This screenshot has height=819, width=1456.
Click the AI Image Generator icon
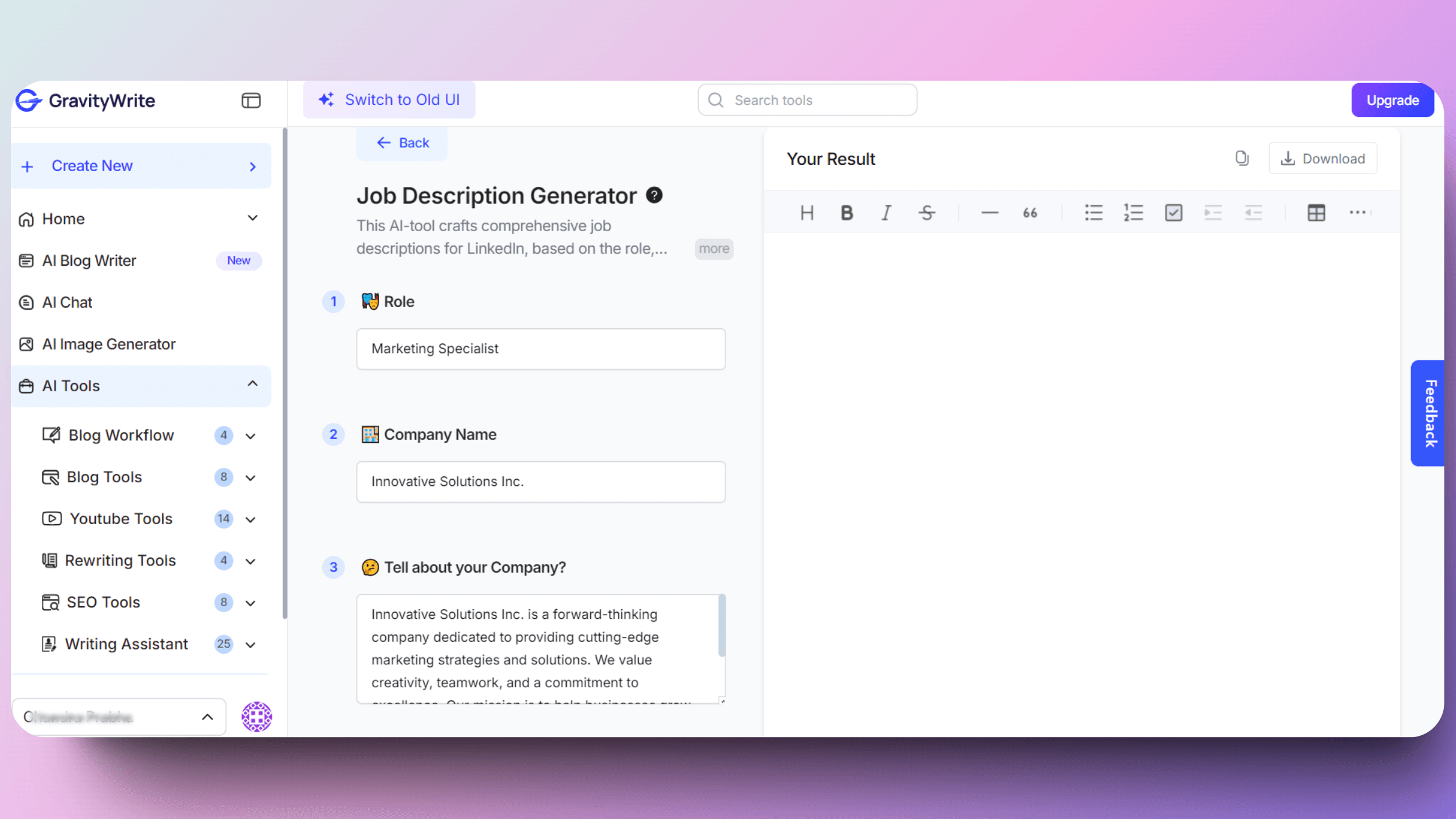click(x=26, y=344)
